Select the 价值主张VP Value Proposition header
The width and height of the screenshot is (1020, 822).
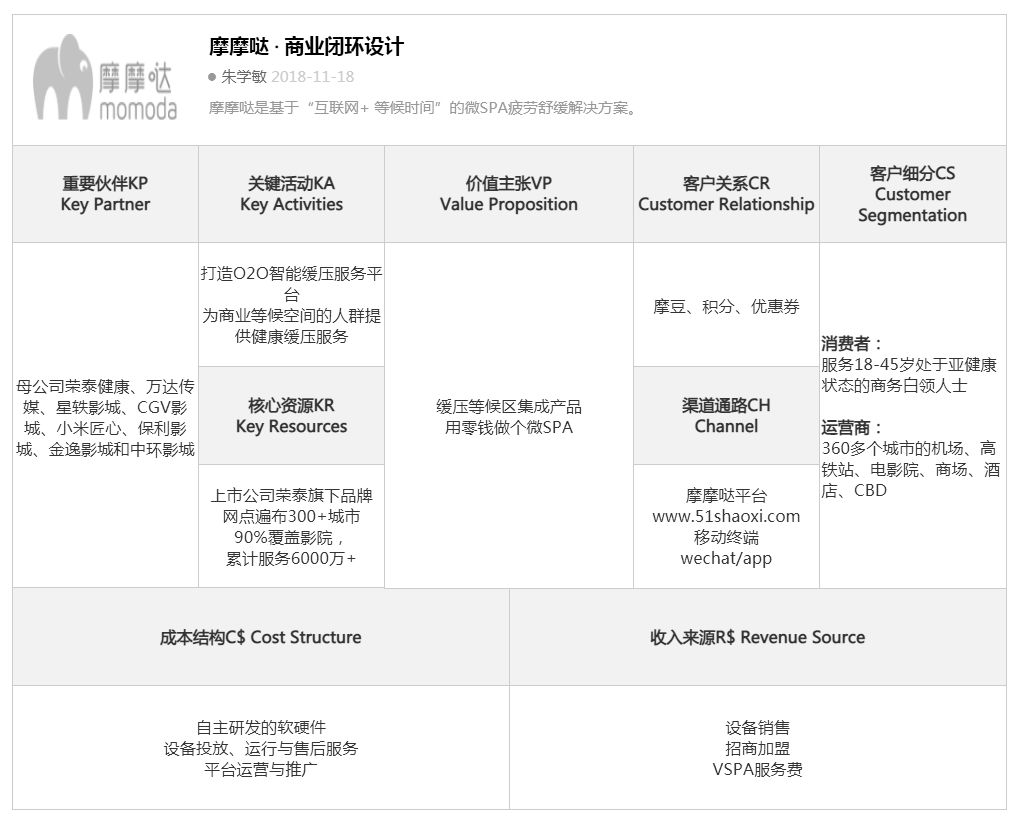pyautogui.click(x=509, y=194)
